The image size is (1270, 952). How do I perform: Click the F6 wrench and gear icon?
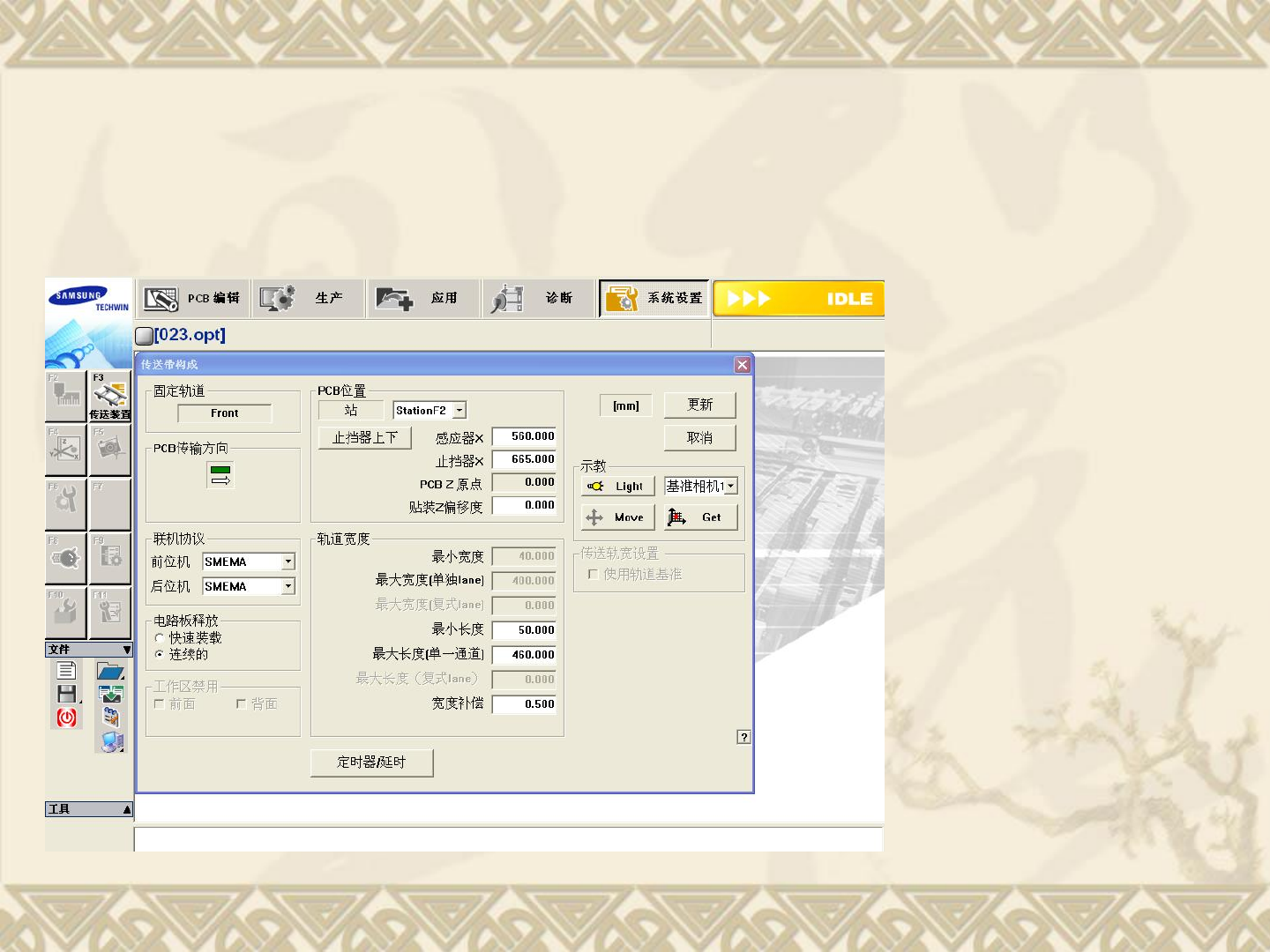coord(66,504)
